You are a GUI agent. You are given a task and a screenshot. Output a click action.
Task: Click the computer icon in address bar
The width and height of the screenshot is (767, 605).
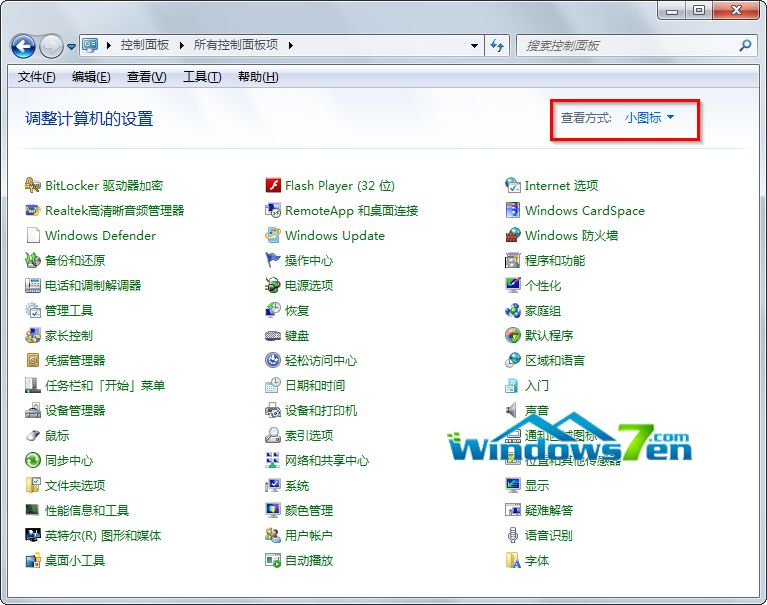[x=90, y=45]
